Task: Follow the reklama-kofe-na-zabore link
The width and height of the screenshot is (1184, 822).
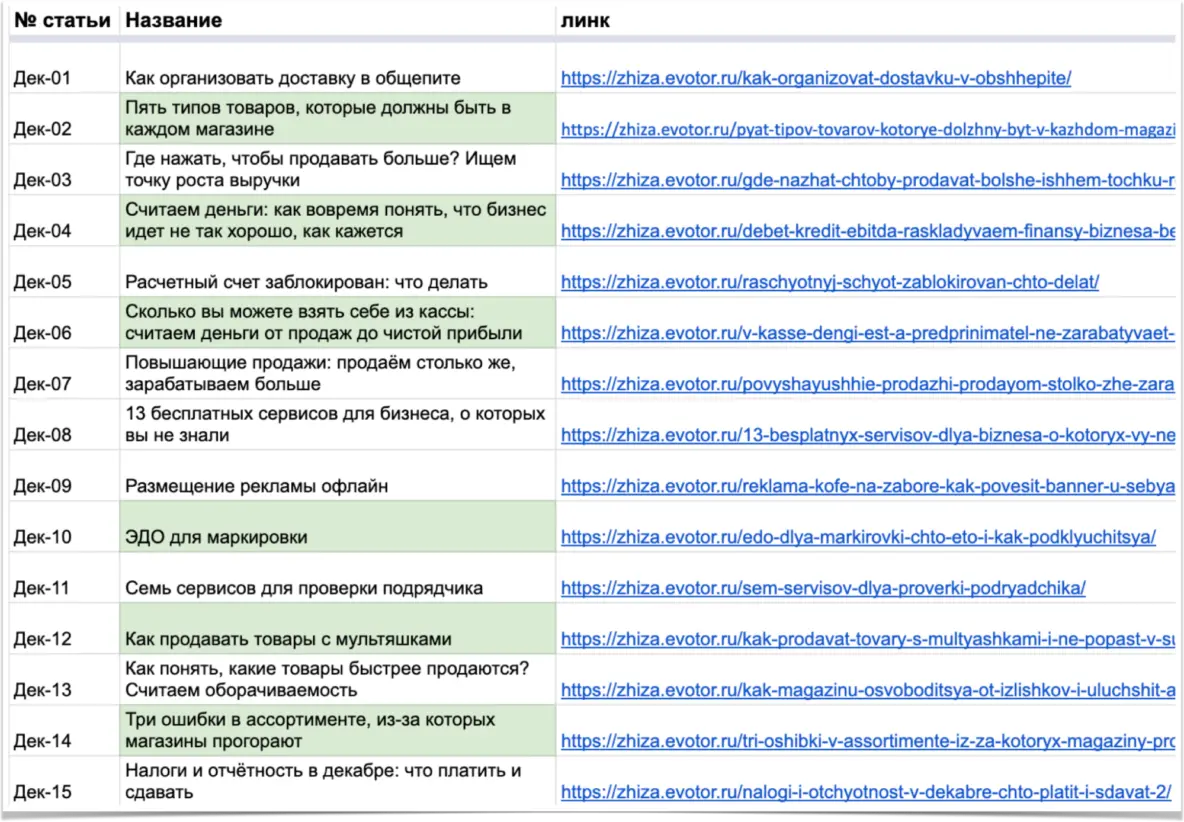Action: [x=866, y=486]
